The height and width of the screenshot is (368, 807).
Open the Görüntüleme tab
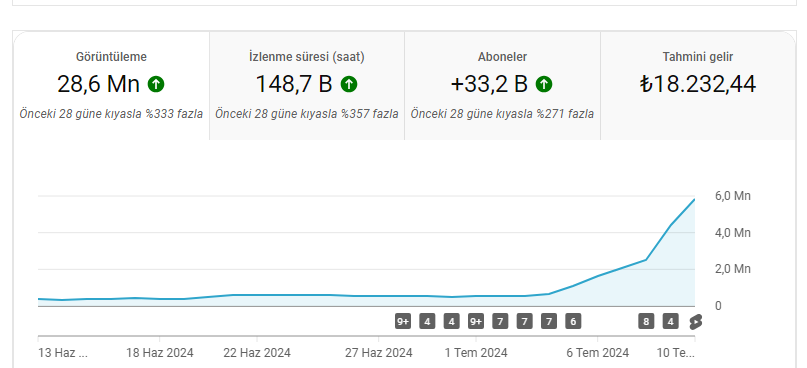coord(111,85)
